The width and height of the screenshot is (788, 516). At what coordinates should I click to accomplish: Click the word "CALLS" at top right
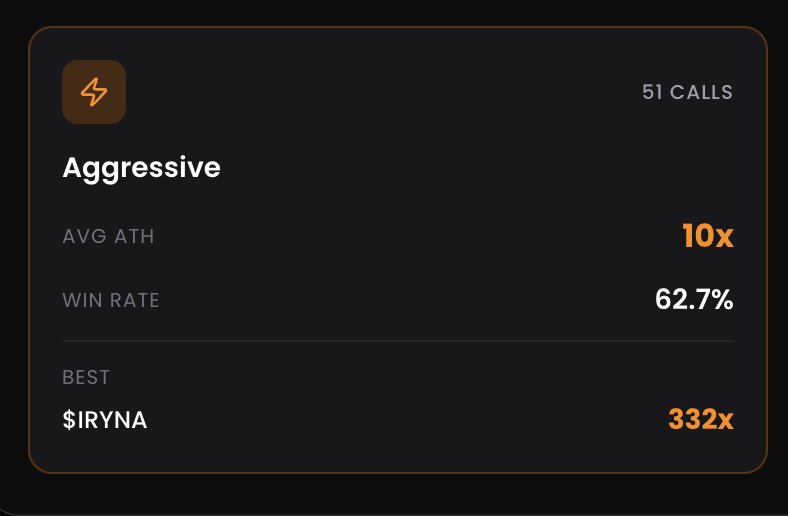pos(701,93)
